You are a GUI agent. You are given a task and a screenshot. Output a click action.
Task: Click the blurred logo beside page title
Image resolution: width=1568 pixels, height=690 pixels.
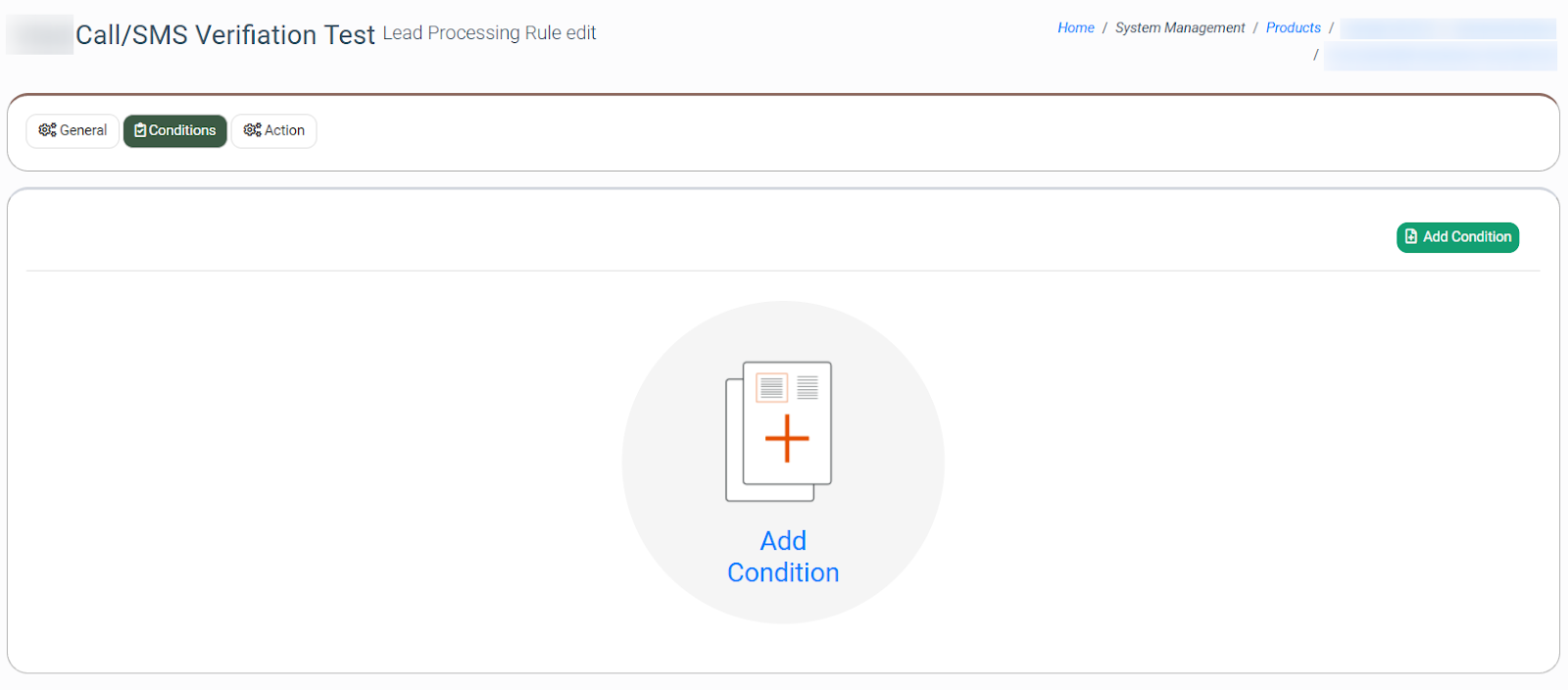40,35
